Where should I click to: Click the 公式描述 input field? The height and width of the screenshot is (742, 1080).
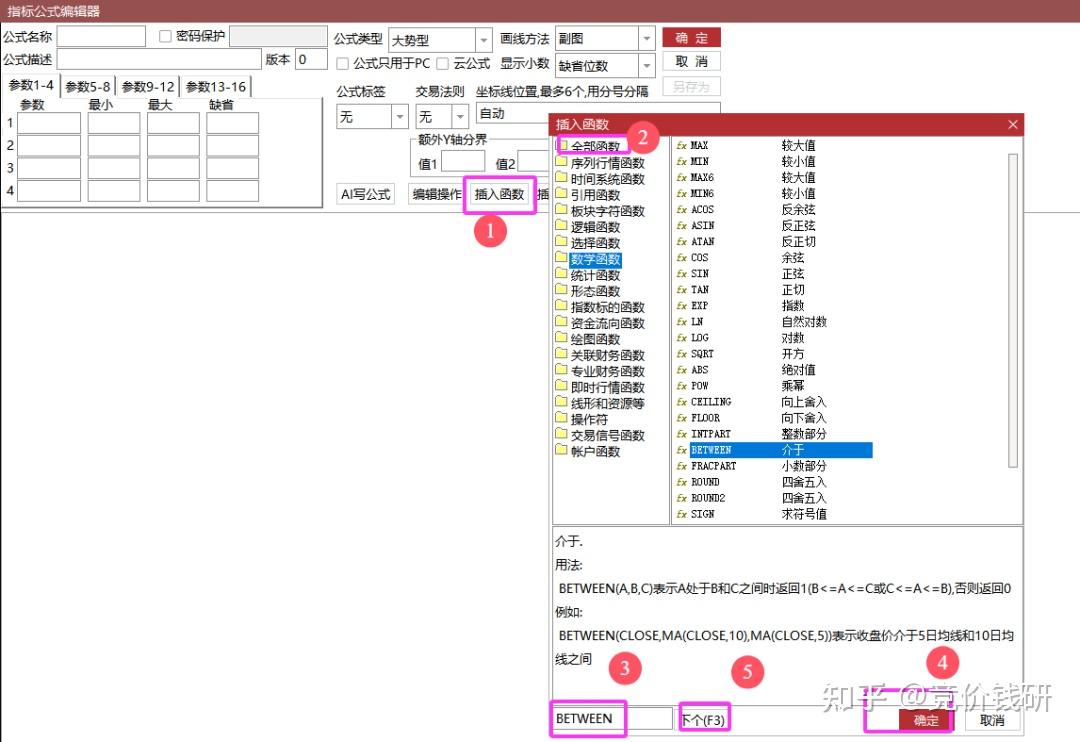point(159,59)
